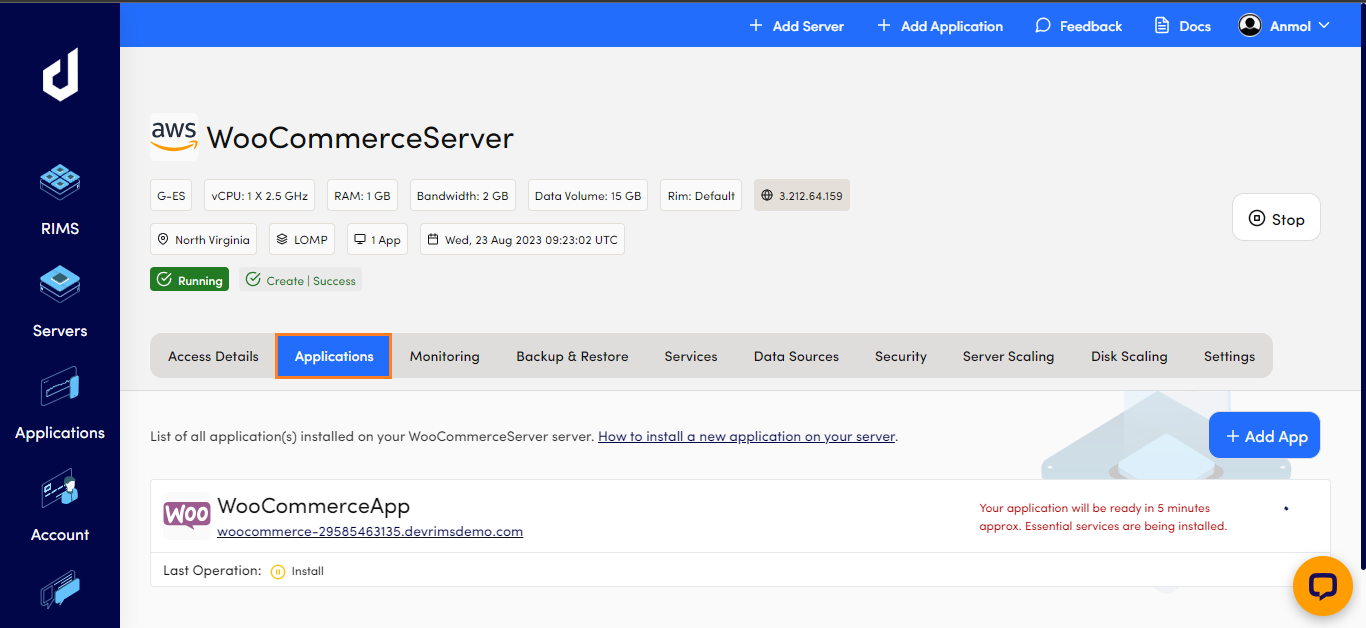Click the Devrims logo in sidebar
Image resolution: width=1366 pixels, height=628 pixels.
tap(60, 74)
